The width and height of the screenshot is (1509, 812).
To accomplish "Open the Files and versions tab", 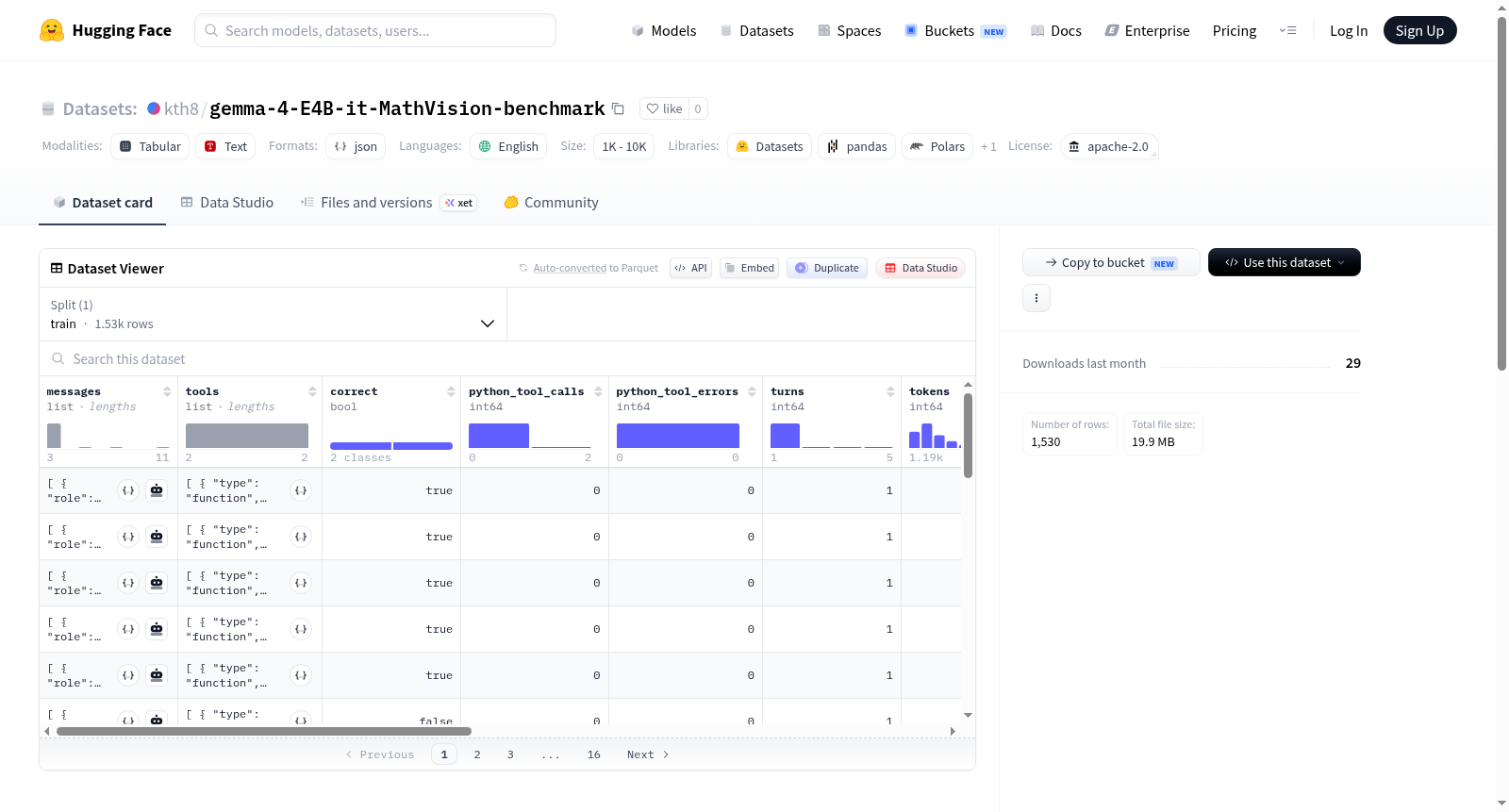I will tap(389, 203).
